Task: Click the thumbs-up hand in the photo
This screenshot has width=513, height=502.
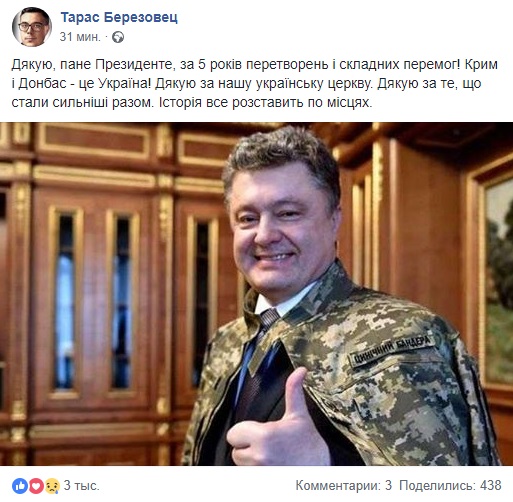Action: (x=278, y=423)
